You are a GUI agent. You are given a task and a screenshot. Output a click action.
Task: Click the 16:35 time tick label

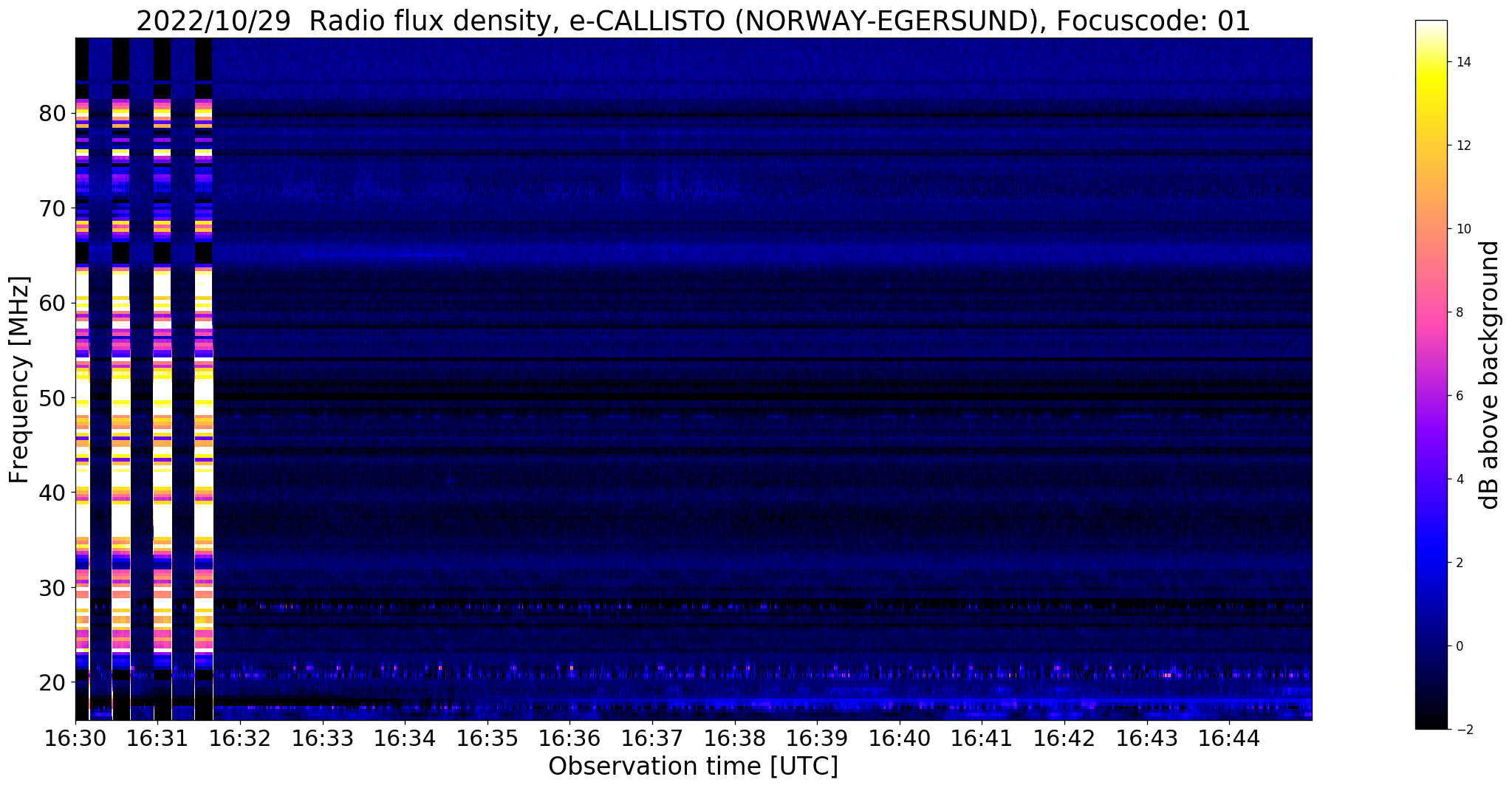point(488,738)
